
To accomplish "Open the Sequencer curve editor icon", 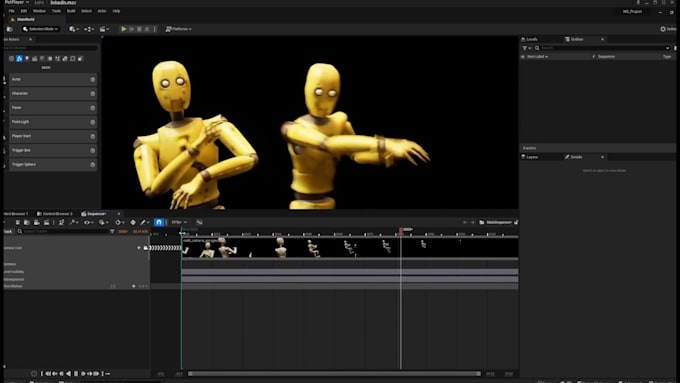I will tap(199, 223).
